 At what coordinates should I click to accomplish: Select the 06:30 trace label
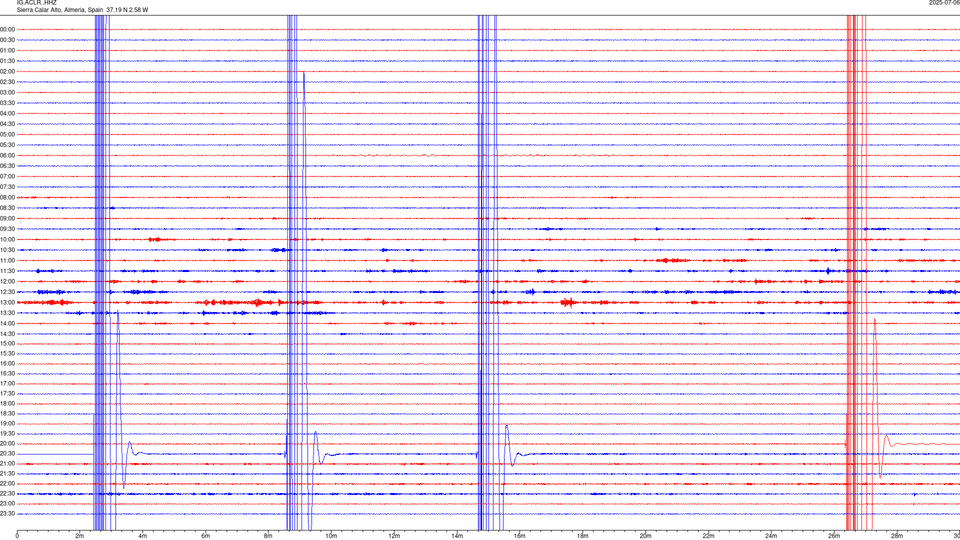(7, 166)
